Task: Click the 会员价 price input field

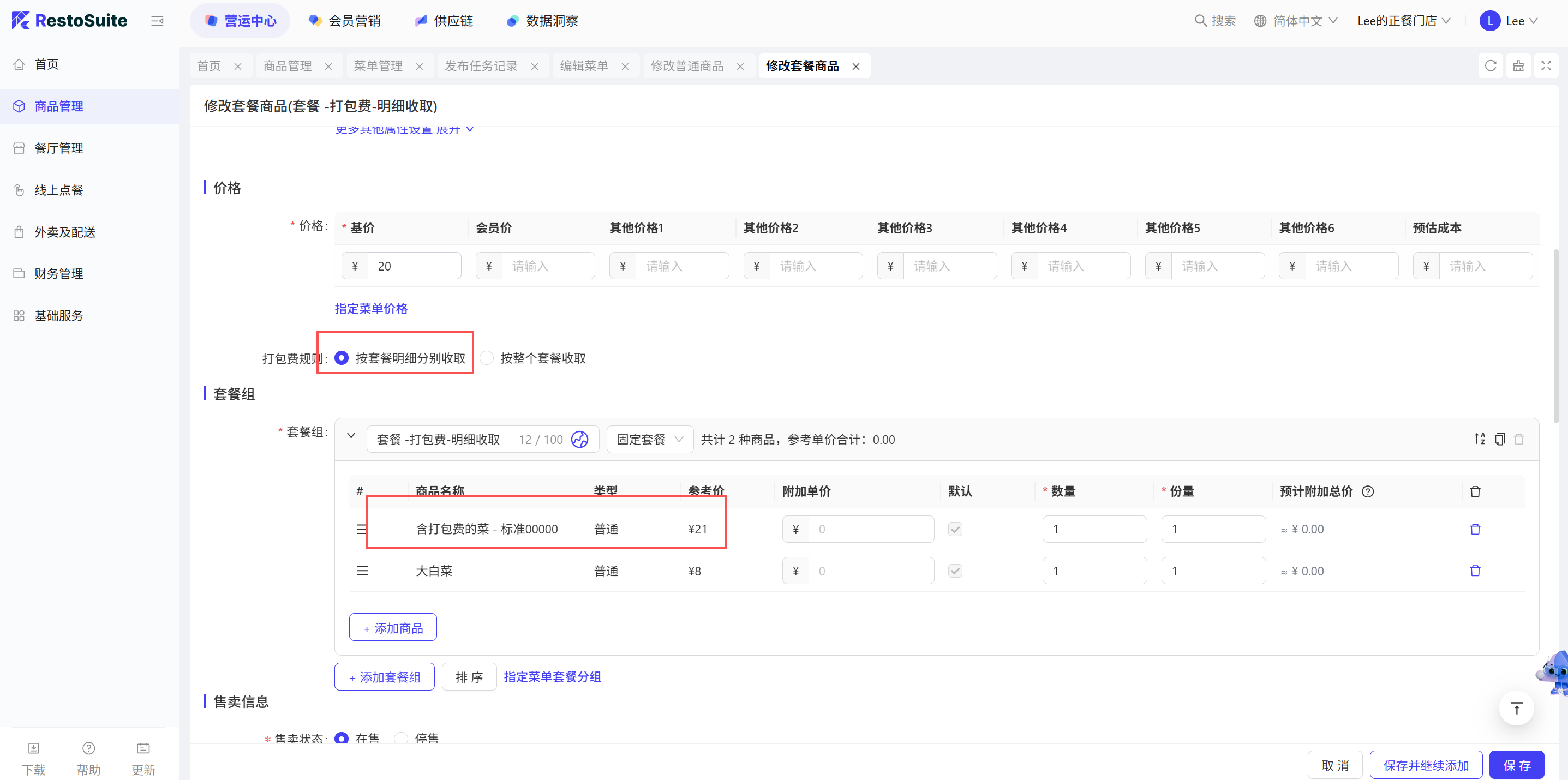Action: pos(547,266)
